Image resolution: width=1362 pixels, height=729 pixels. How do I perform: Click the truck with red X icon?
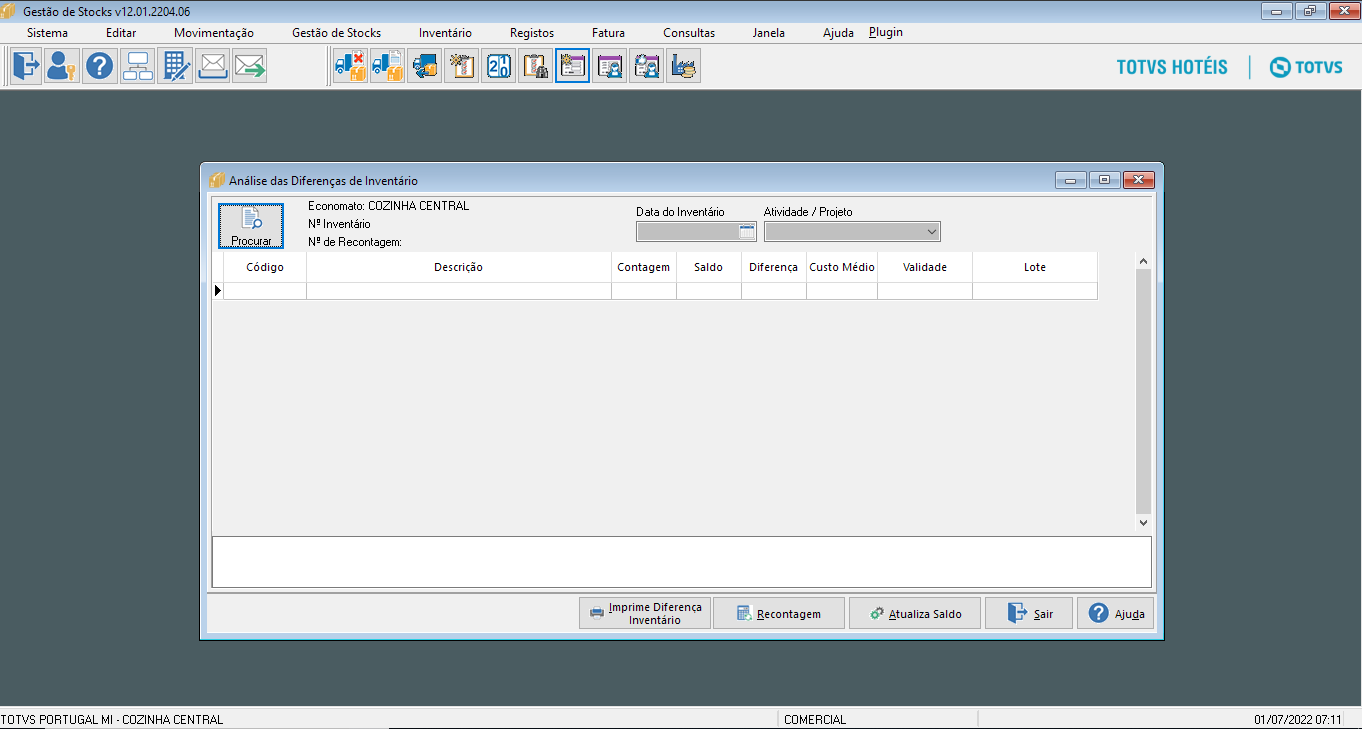(350, 66)
